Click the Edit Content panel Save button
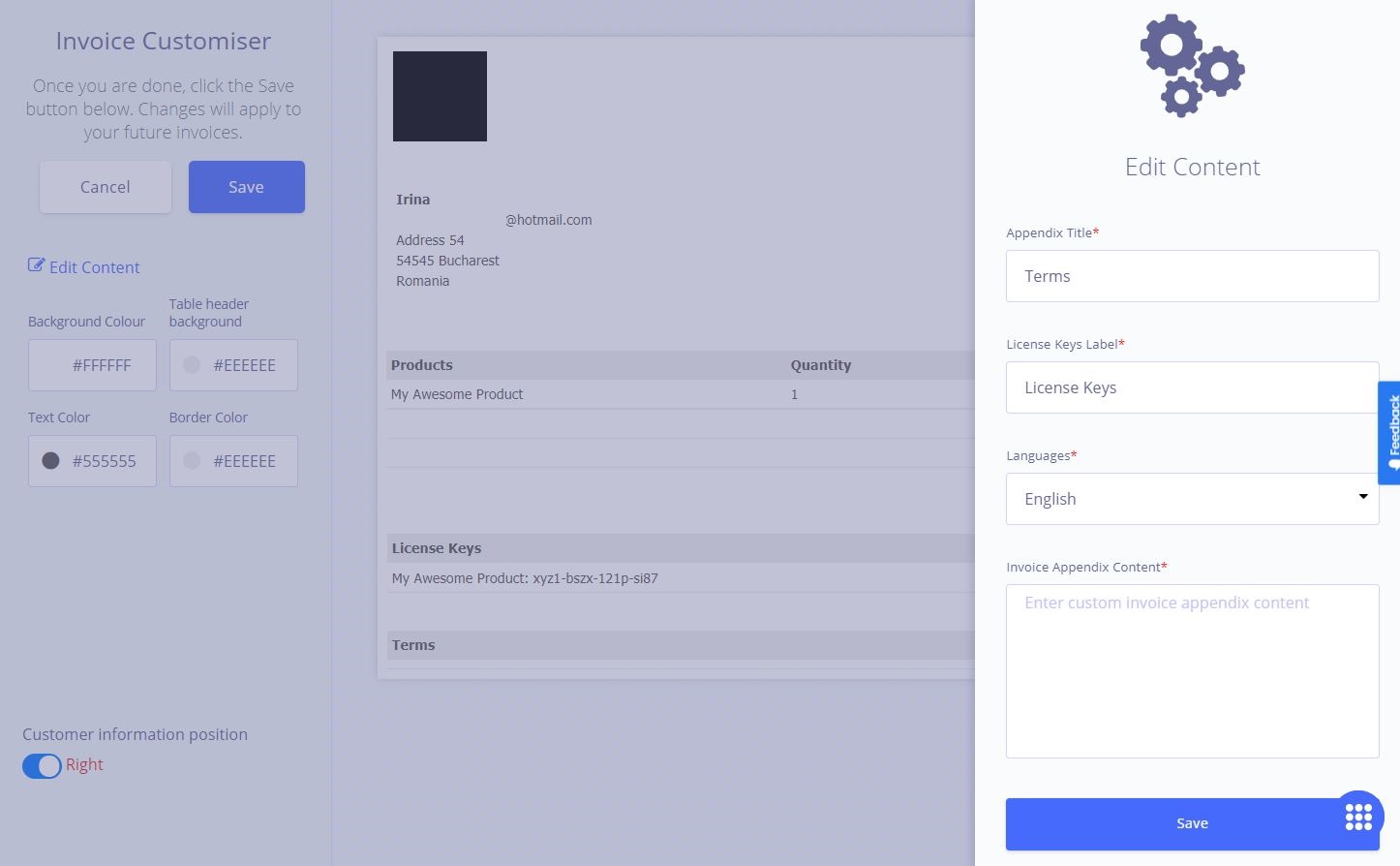1400x866 pixels. (1192, 823)
